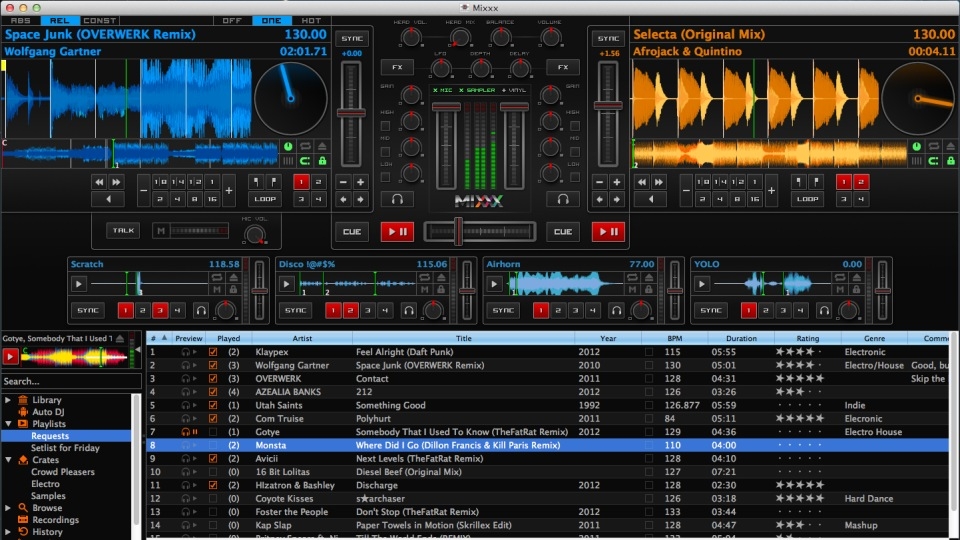Click left deck LOOP button
960x540 pixels.
(265, 199)
